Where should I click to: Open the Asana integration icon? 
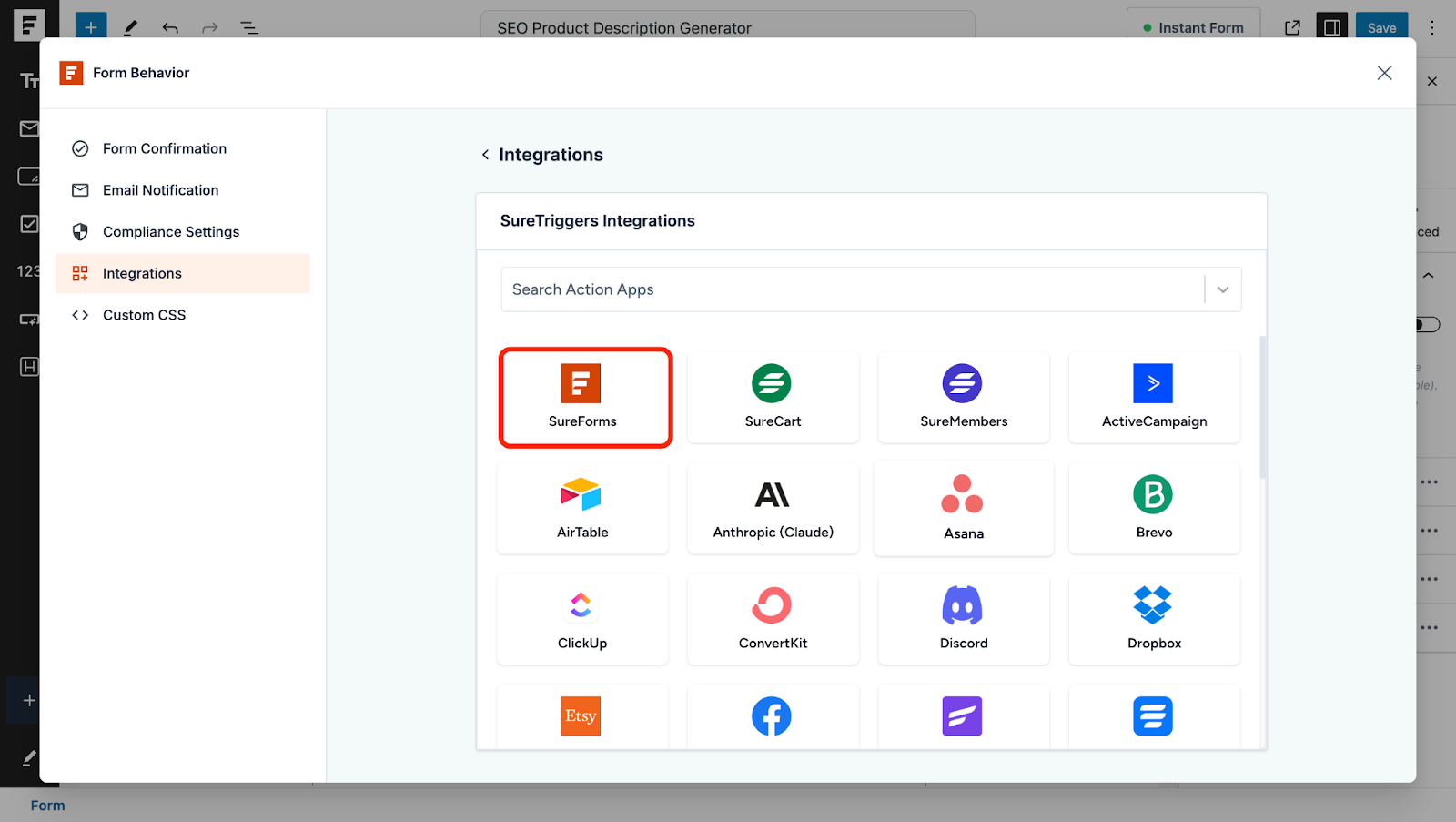click(964, 508)
